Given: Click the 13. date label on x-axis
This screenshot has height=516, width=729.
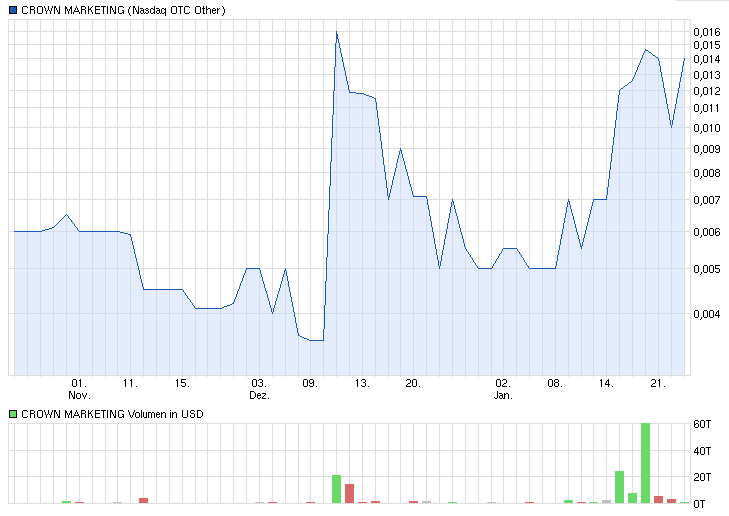Looking at the screenshot, I should pyautogui.click(x=362, y=382).
